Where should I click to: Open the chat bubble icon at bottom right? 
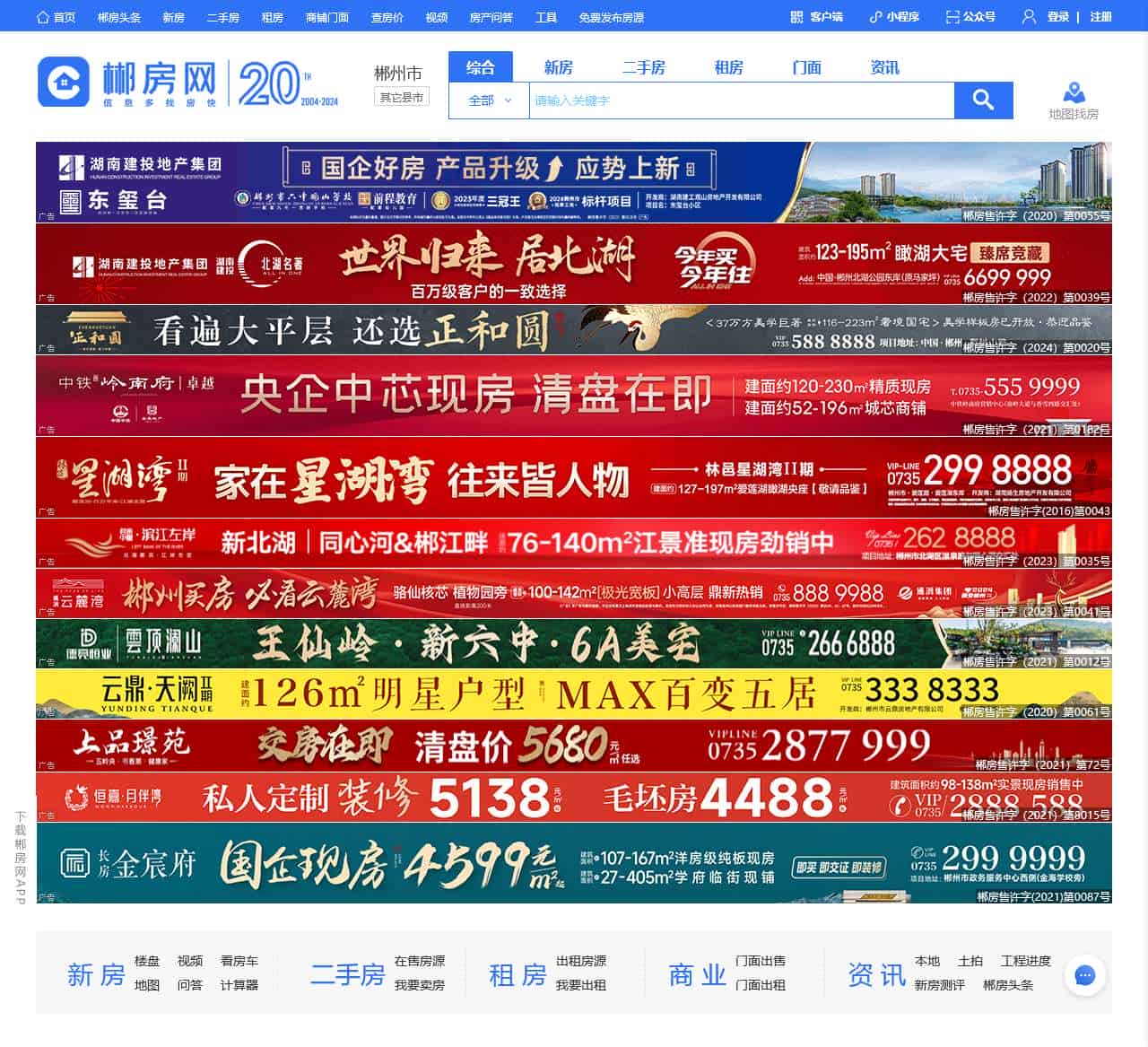[1086, 977]
